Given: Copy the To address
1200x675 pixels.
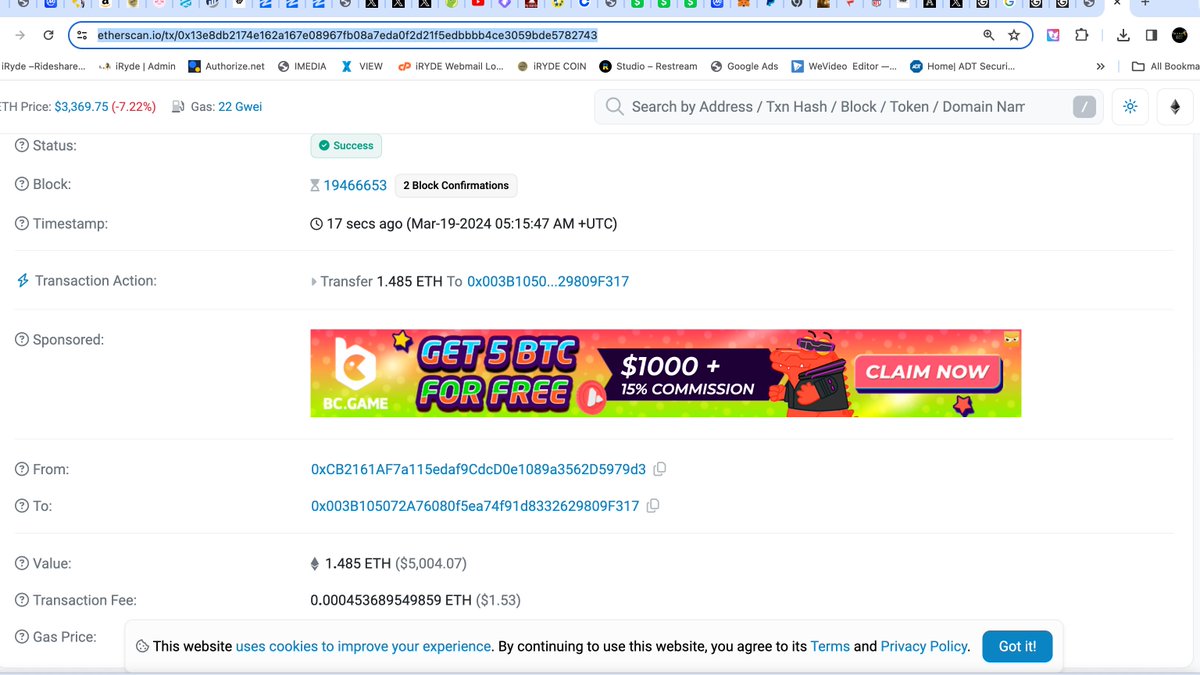Looking at the screenshot, I should (653, 506).
